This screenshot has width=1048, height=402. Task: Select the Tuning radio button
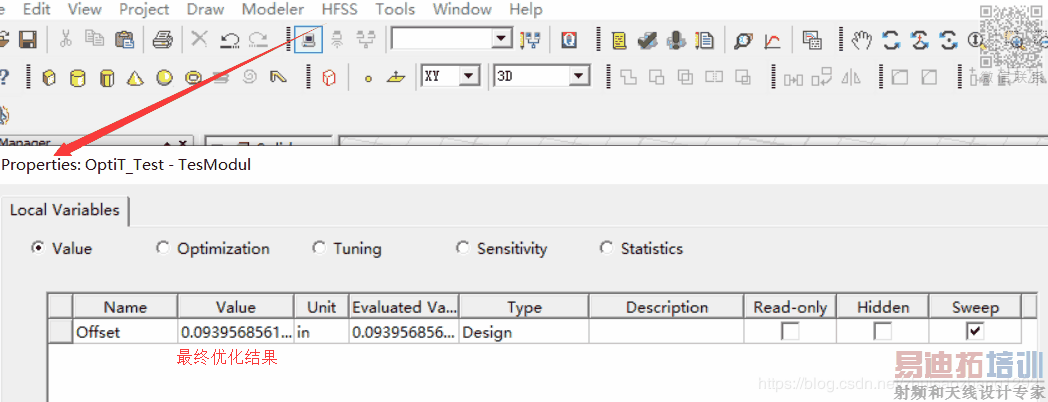(x=319, y=248)
